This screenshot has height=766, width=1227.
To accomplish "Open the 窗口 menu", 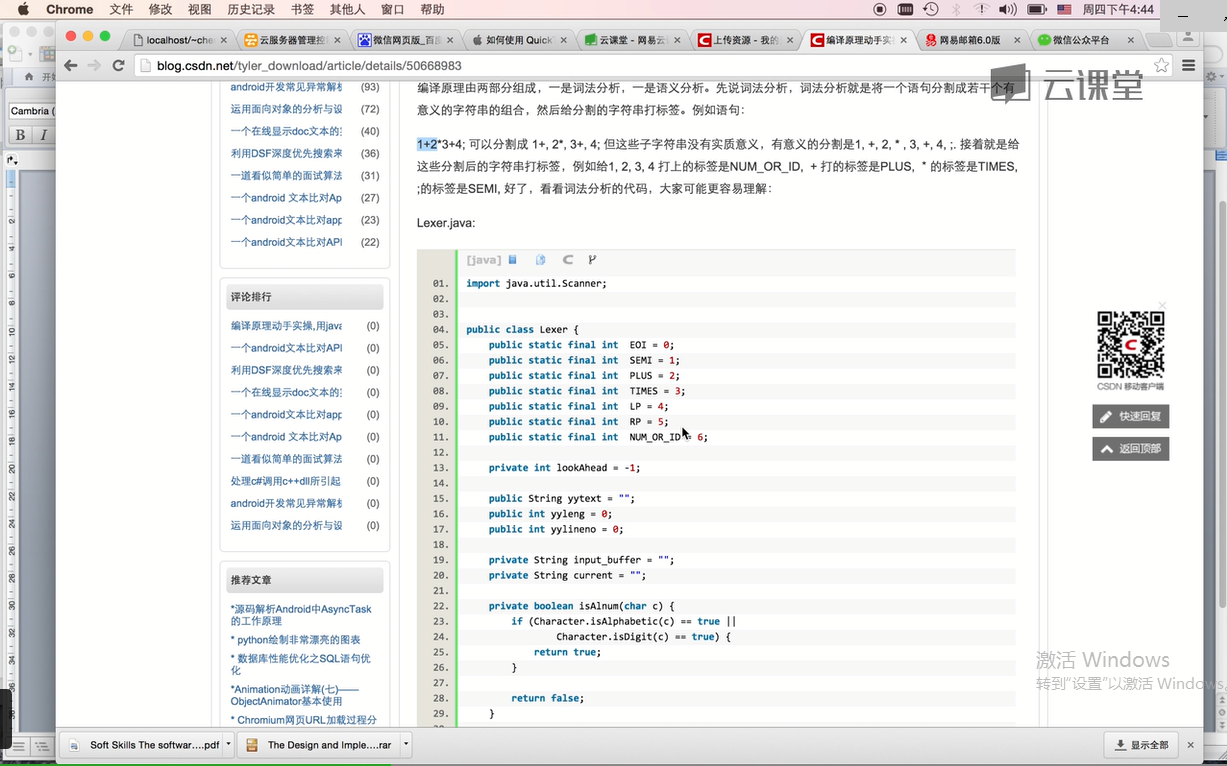I will pyautogui.click(x=393, y=9).
